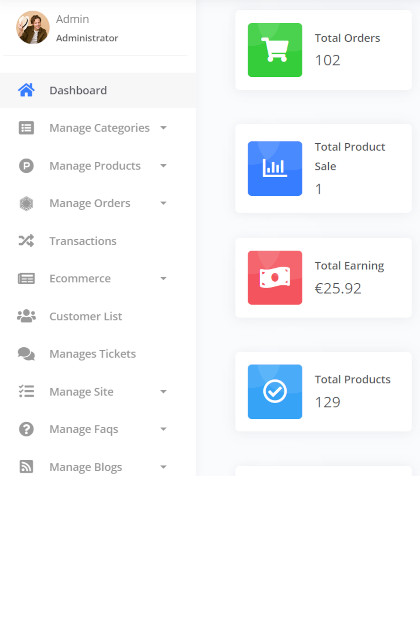
Task: Expand the Manage Categories dropdown arrow
Action: tap(163, 128)
